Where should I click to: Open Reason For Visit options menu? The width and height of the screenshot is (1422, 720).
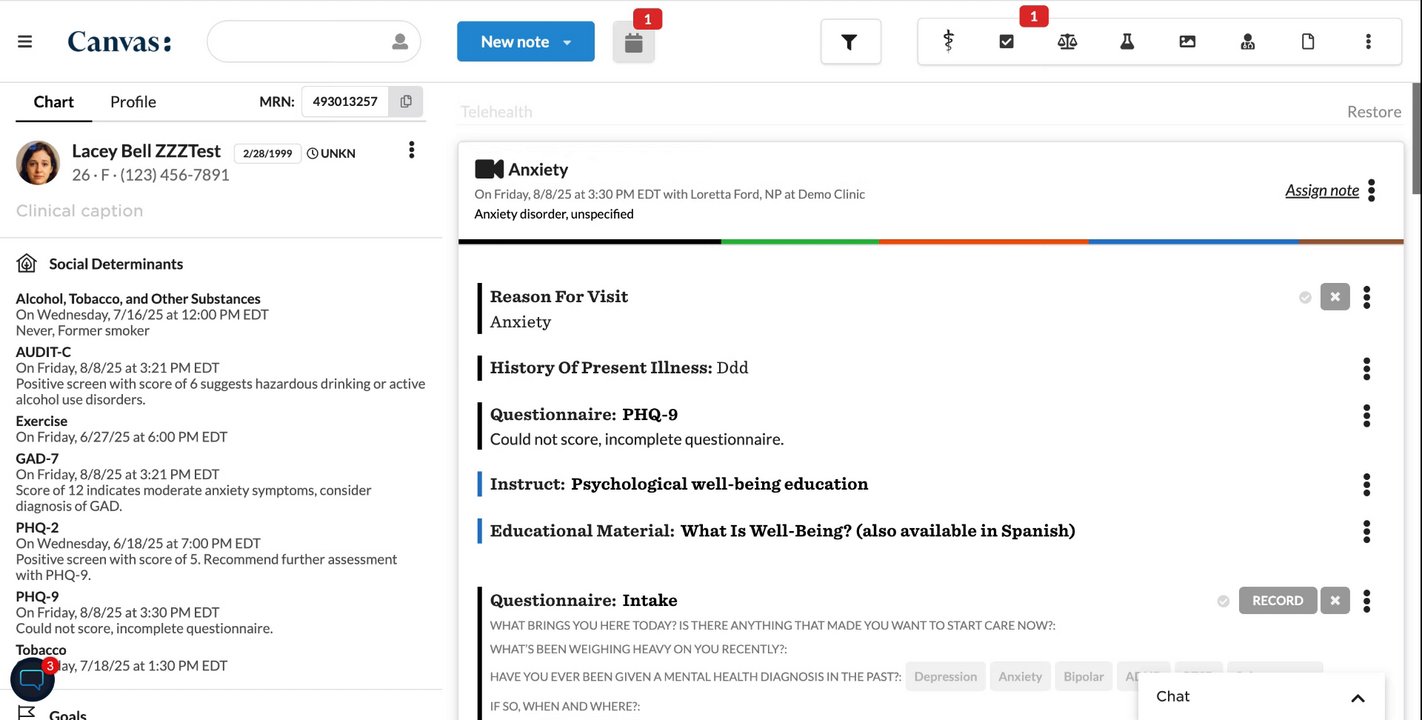click(1366, 297)
